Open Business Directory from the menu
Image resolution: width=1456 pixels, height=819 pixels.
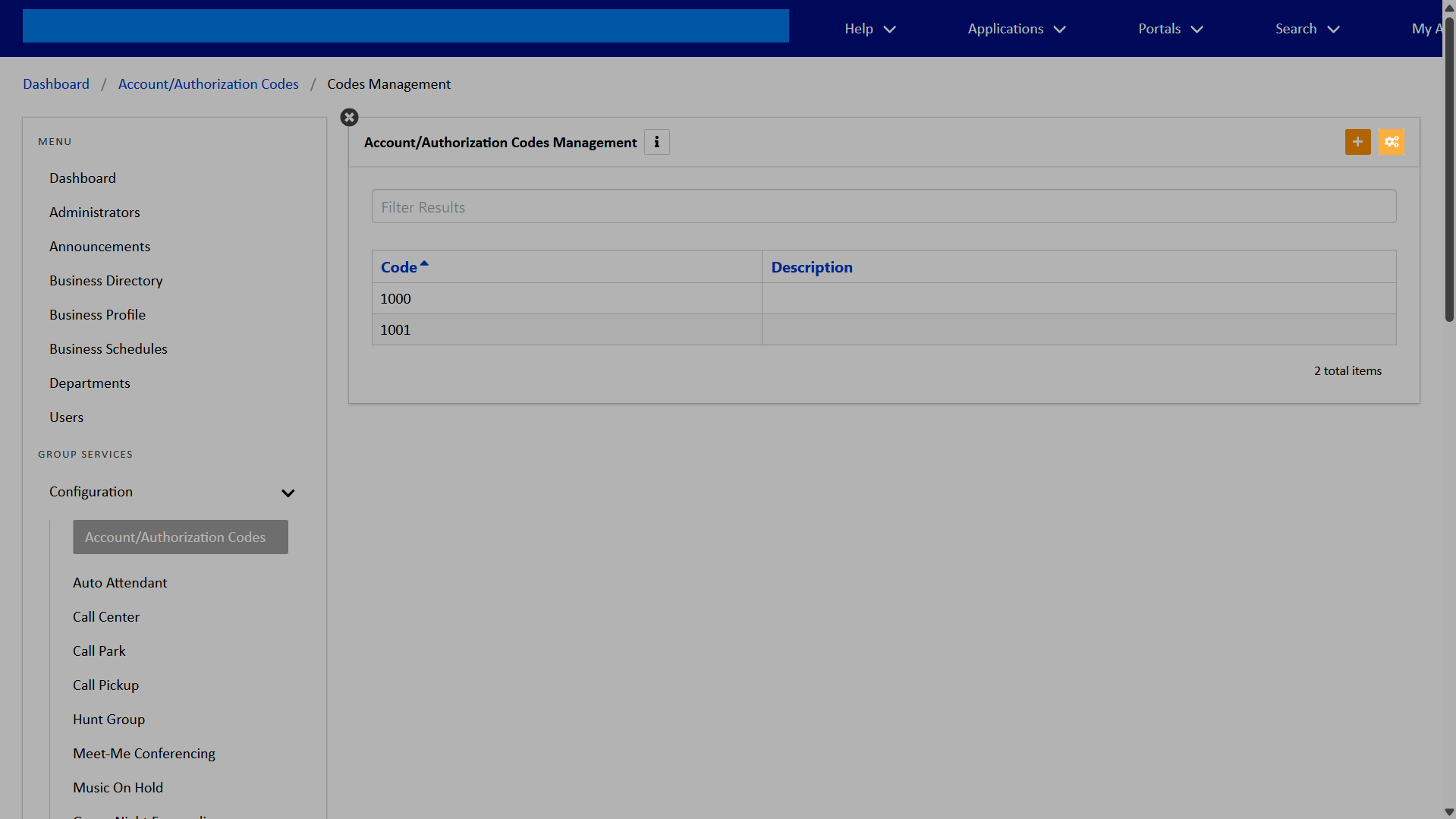[106, 281]
